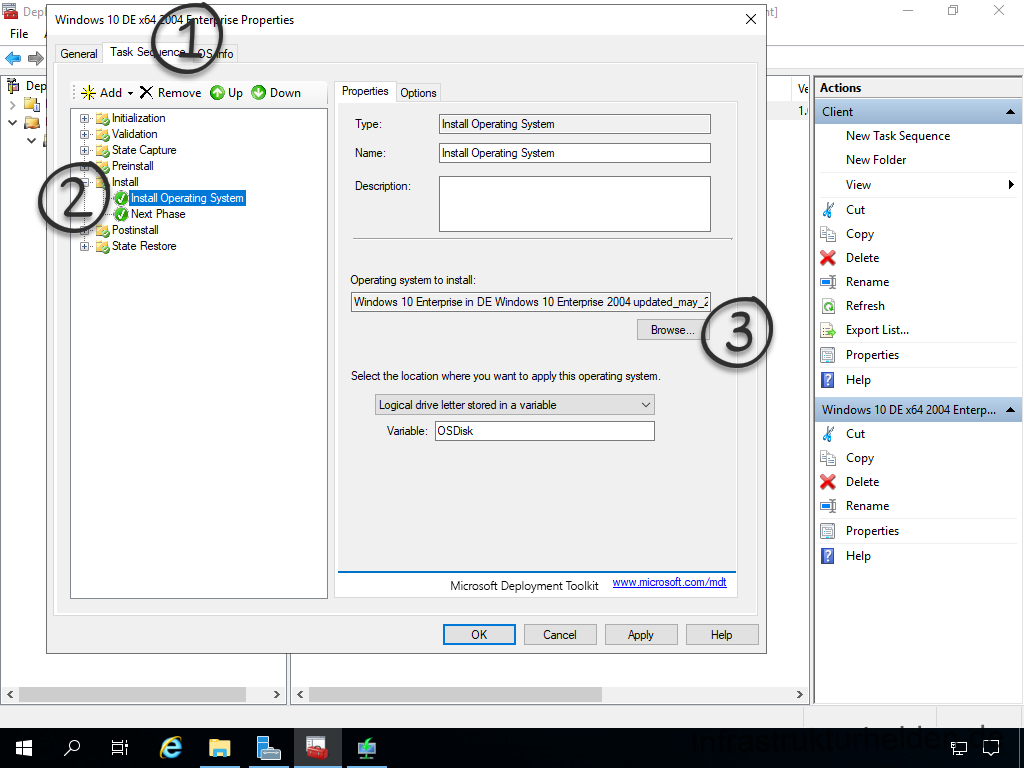Viewport: 1024px width, 768px height.
Task: Click the green Up arrow icon
Action: coord(217,93)
